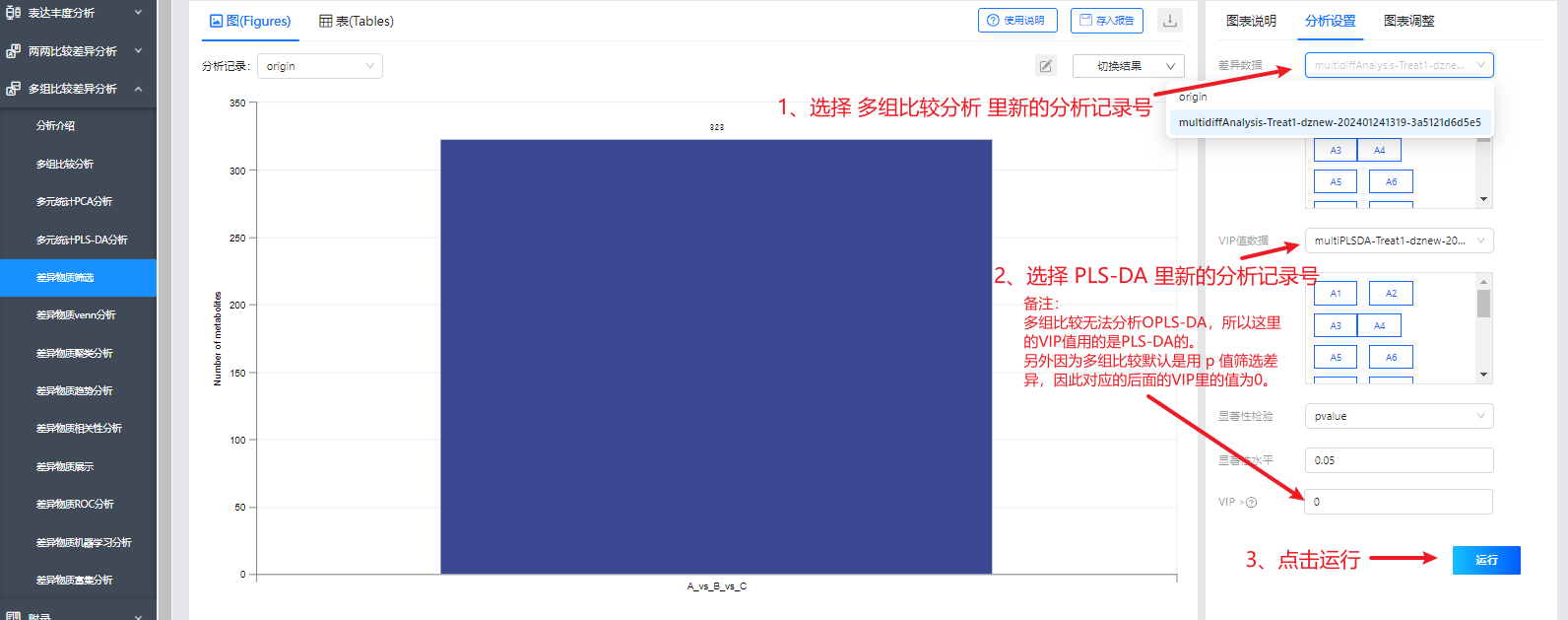Toggle group A2 under VIP值数据
Image resolution: width=1568 pixels, height=620 pixels.
tap(1391, 294)
